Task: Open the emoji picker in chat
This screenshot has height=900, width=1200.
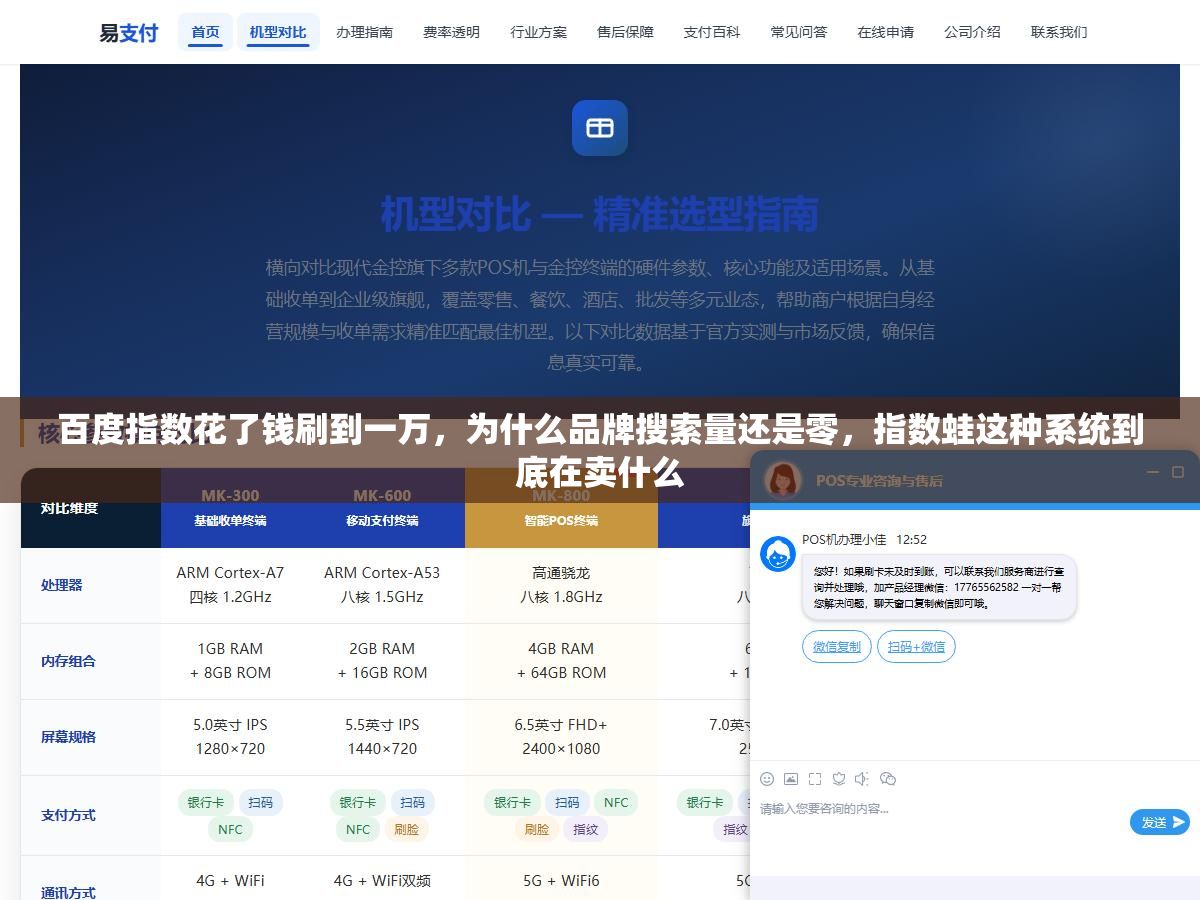Action: tap(767, 779)
